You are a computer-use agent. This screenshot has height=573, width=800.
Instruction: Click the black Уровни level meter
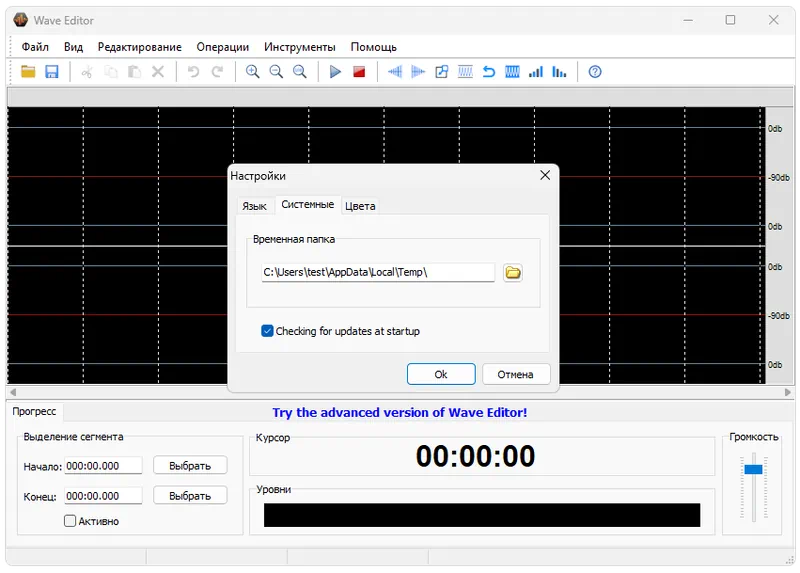click(x=482, y=515)
